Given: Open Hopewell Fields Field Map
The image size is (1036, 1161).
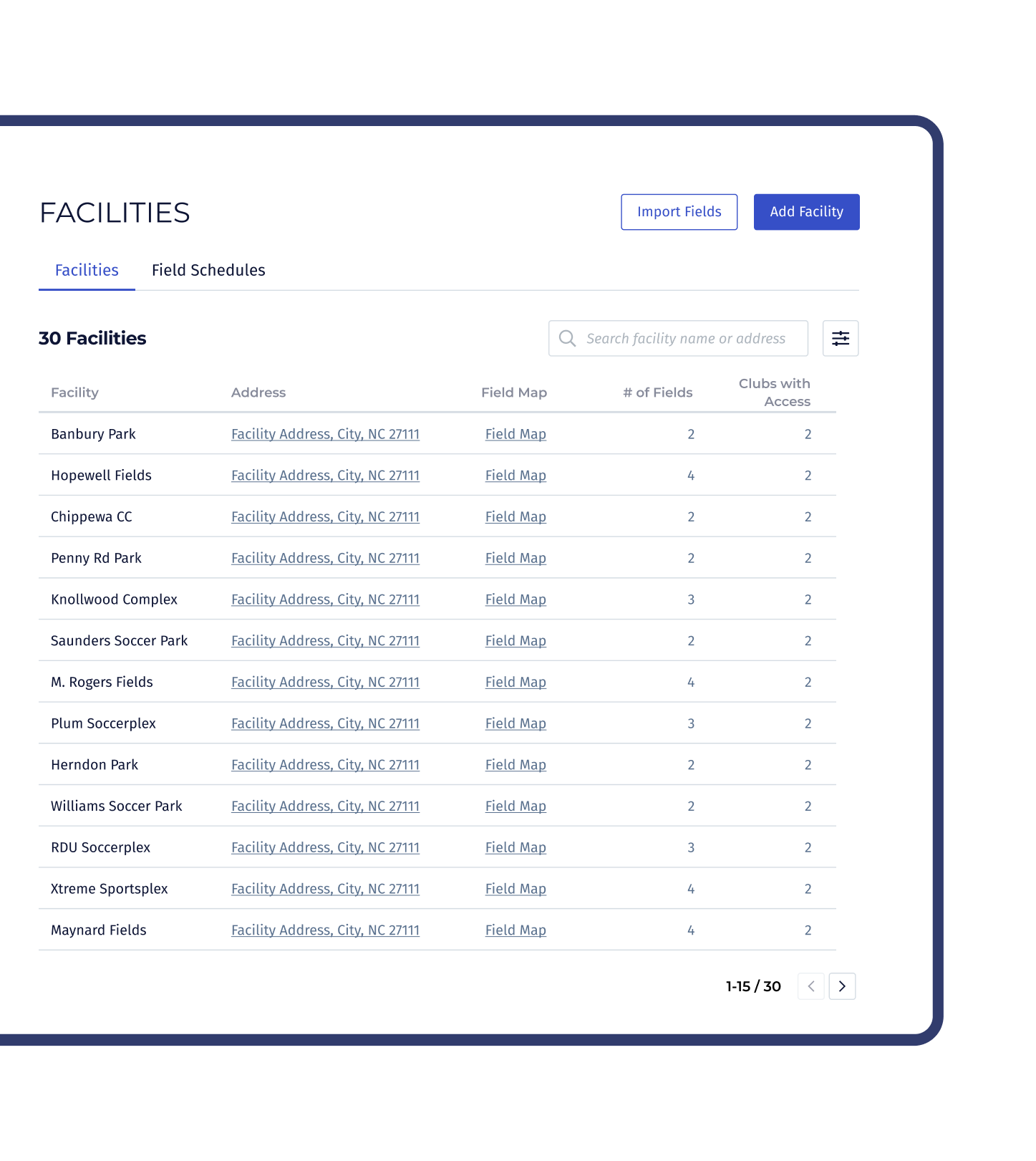Looking at the screenshot, I should coord(515,476).
